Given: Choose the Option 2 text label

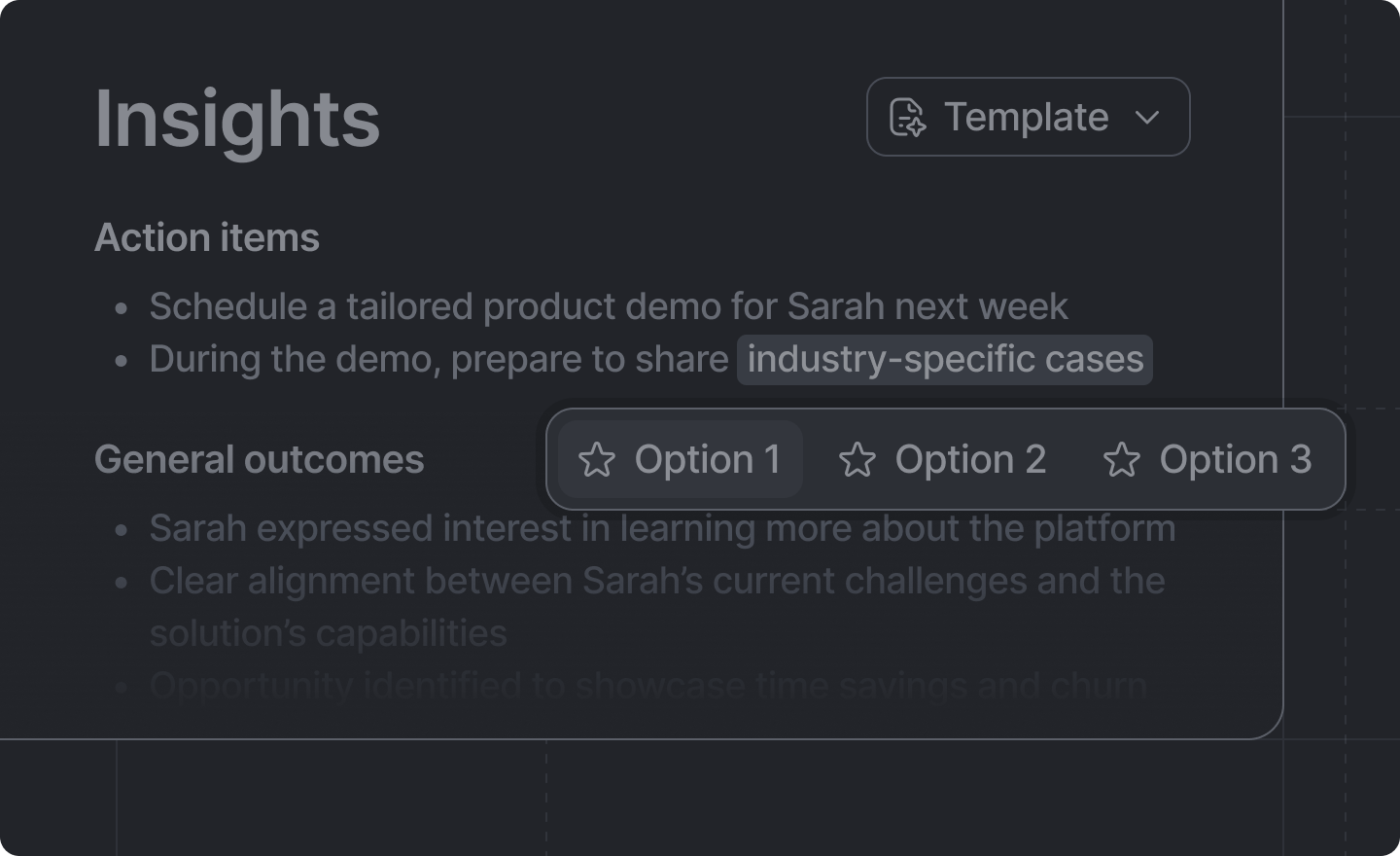Looking at the screenshot, I should pyautogui.click(x=969, y=460).
